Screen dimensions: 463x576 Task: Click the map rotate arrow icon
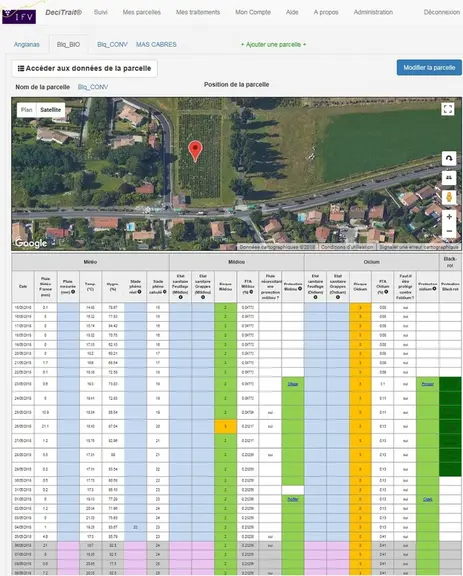(x=449, y=159)
